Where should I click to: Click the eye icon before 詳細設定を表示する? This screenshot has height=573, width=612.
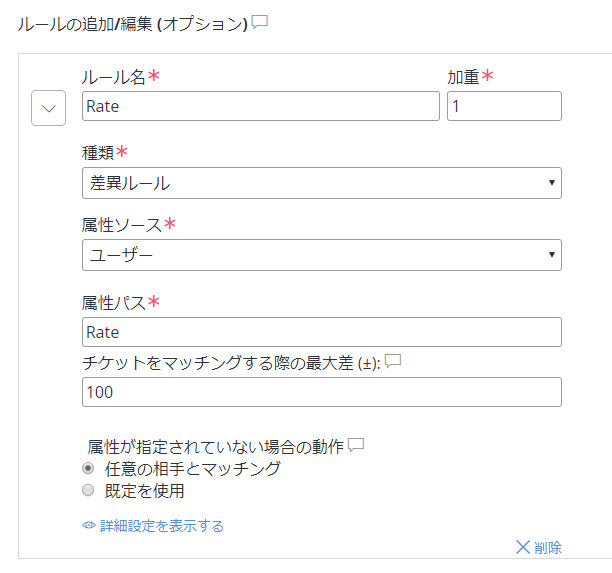pyautogui.click(x=89, y=526)
